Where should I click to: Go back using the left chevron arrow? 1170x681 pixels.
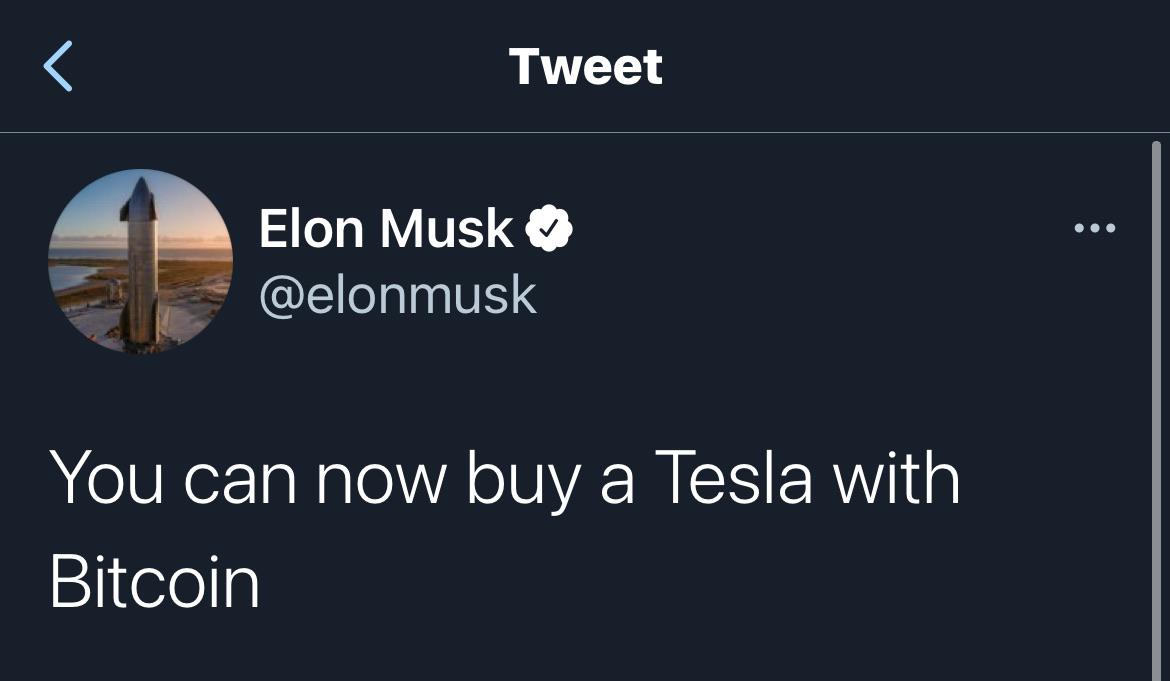(x=57, y=66)
